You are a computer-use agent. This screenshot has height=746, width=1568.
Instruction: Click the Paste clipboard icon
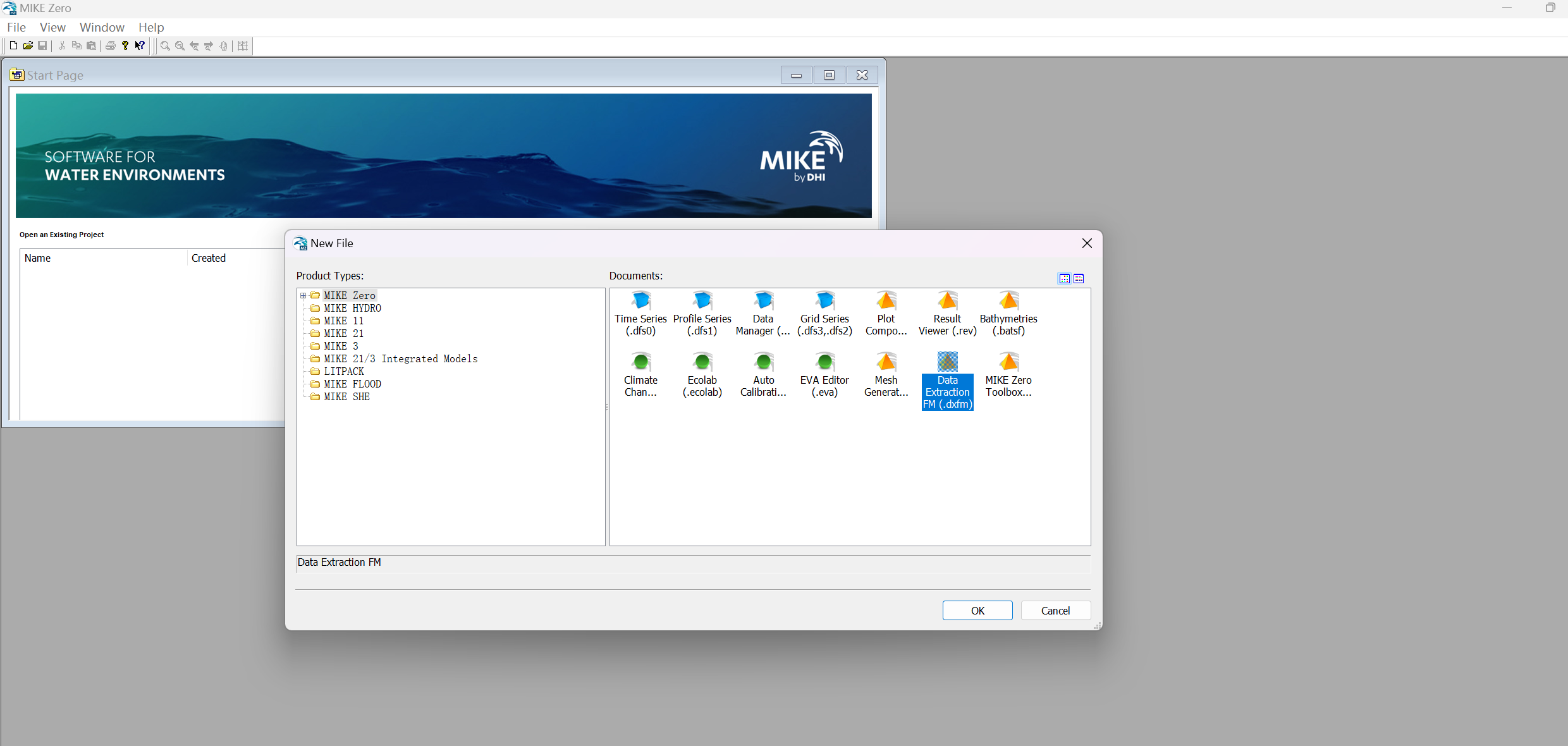coord(91,46)
